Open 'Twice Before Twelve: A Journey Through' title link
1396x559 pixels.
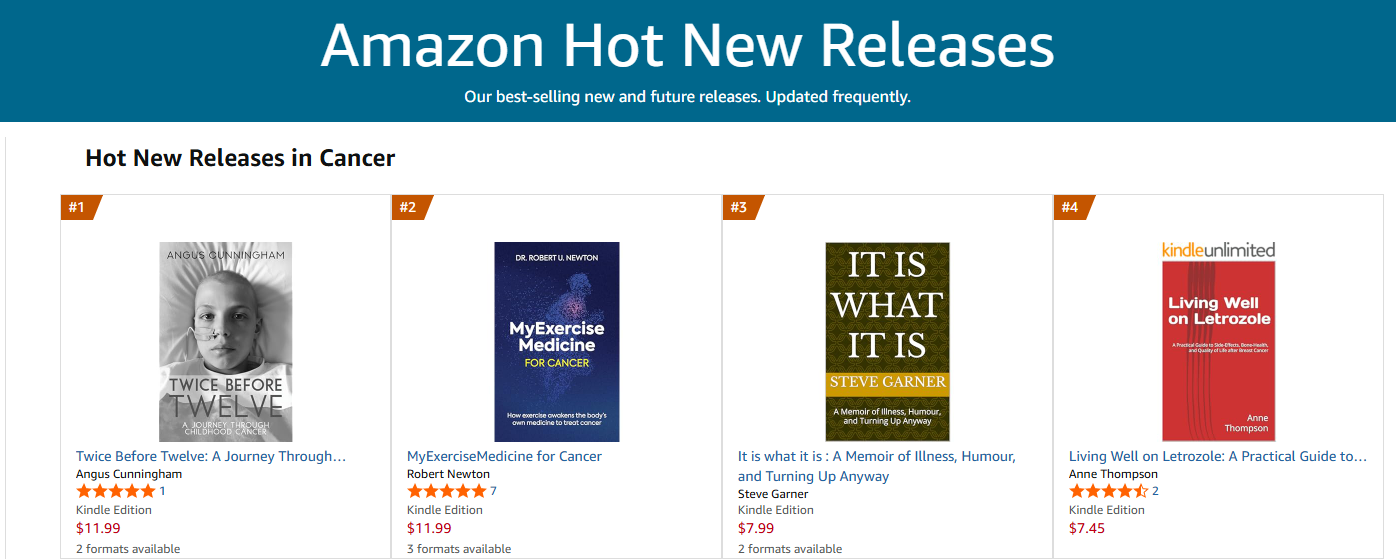point(211,456)
